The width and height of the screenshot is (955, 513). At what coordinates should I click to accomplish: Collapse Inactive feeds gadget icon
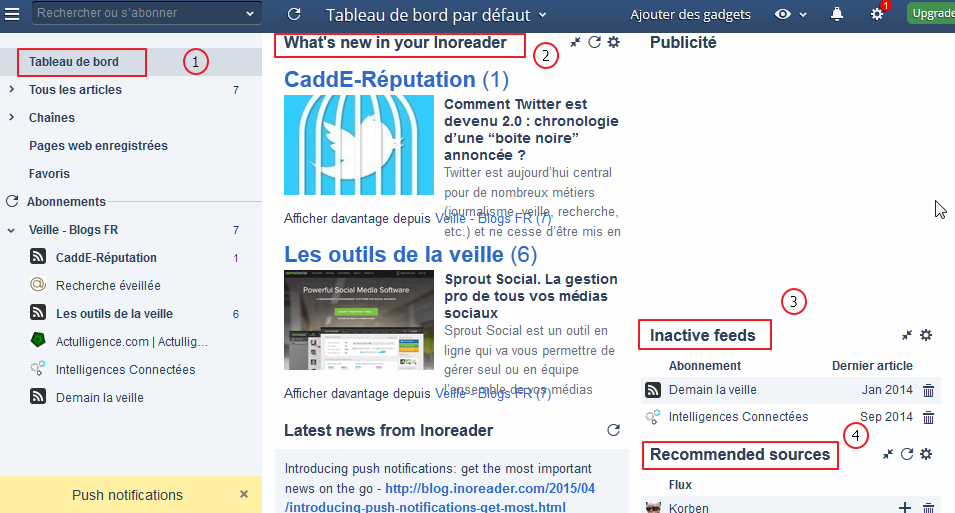click(x=907, y=335)
